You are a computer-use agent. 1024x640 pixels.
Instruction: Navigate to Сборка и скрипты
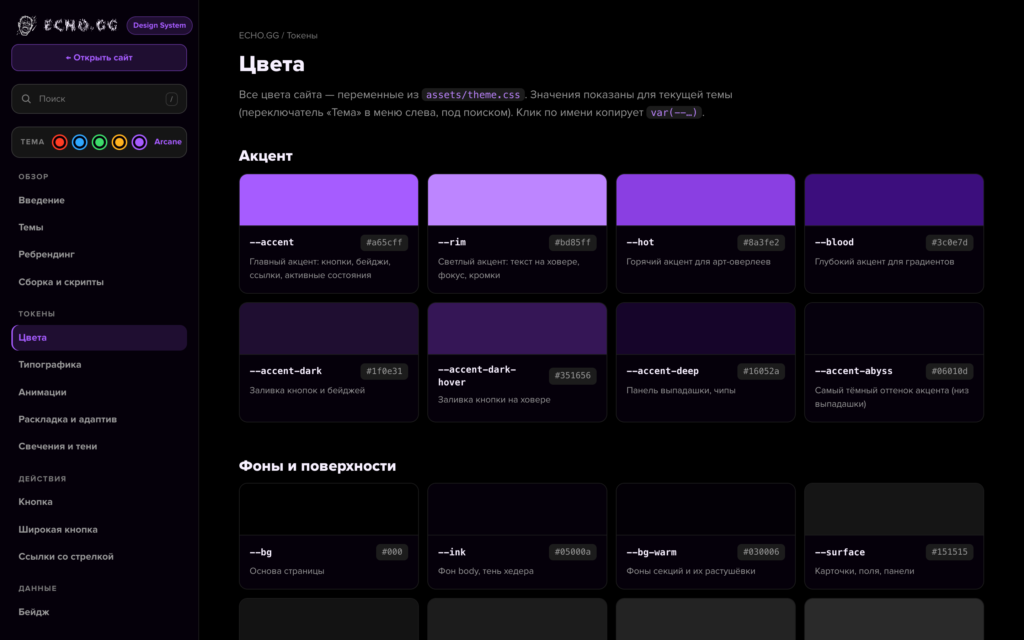[x=61, y=282]
